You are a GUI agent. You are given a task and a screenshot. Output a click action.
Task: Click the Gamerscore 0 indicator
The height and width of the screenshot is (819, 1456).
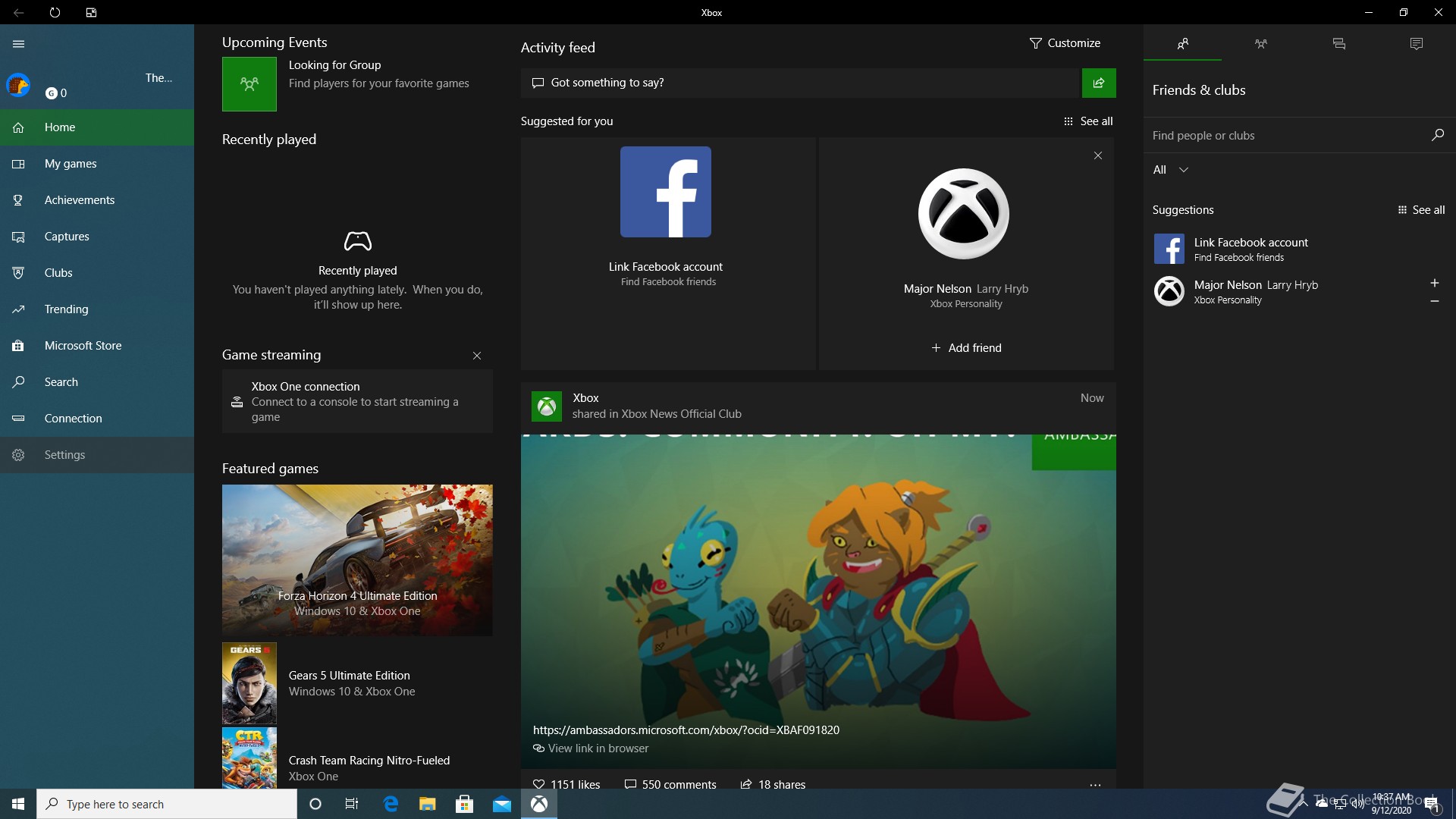pyautogui.click(x=56, y=93)
